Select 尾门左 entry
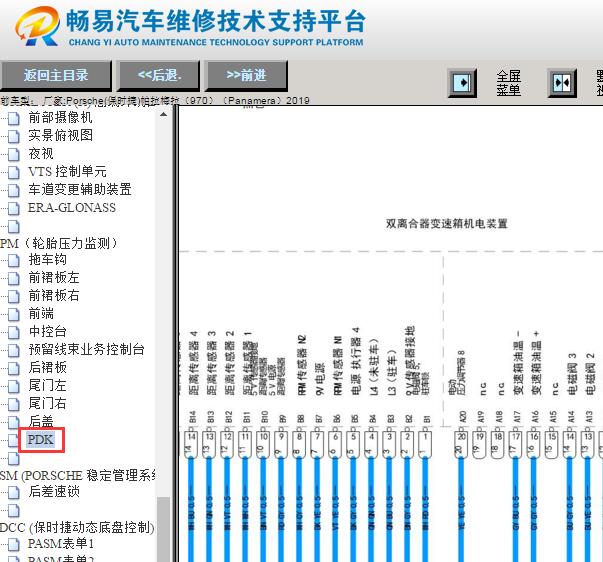 (47, 385)
